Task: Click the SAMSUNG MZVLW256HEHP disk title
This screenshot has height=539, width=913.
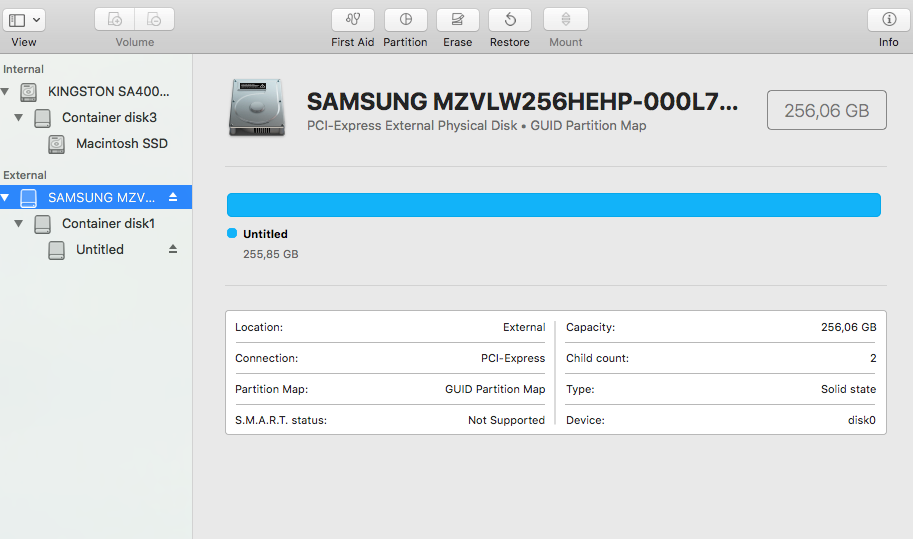Action: (x=522, y=102)
